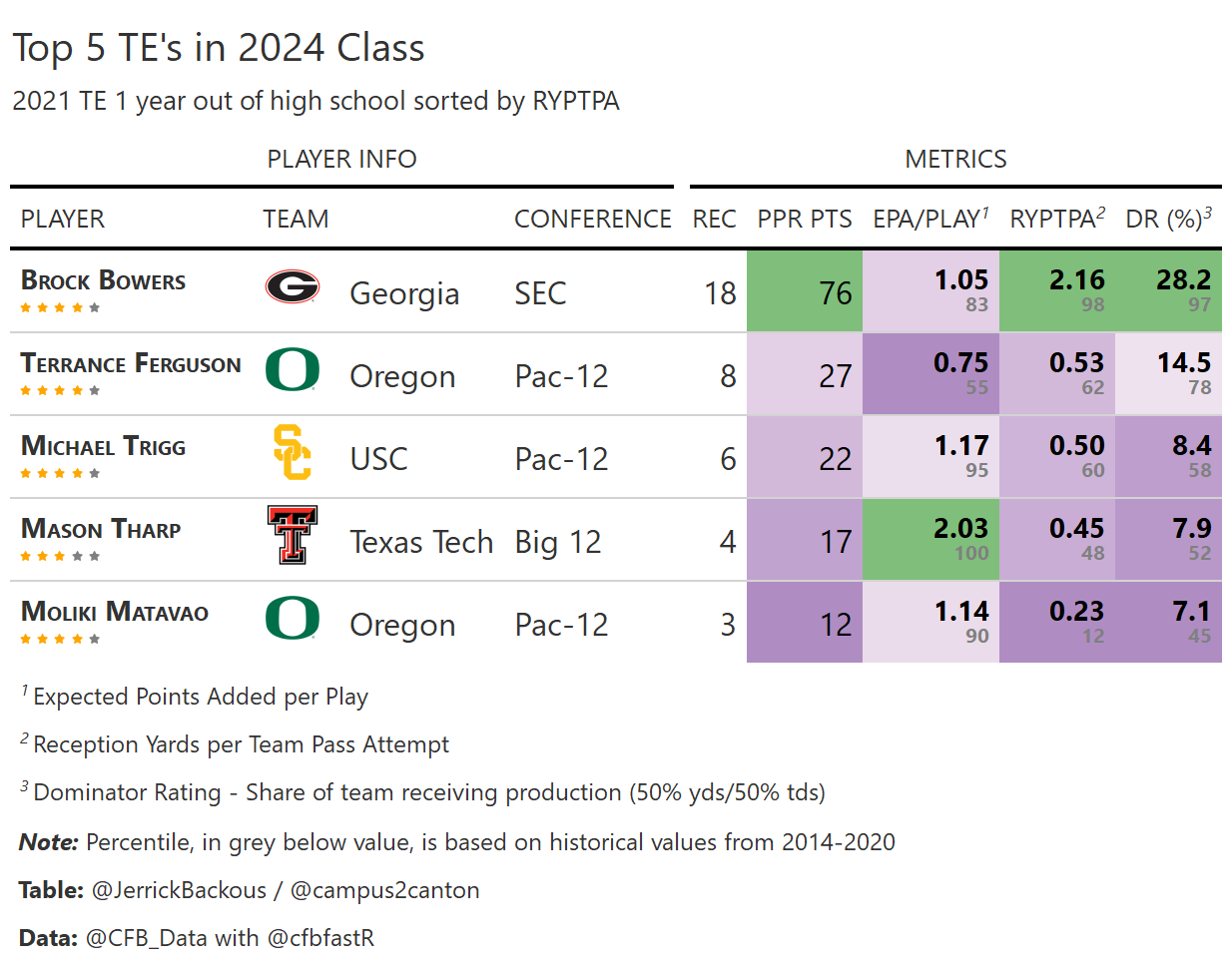The image size is (1232, 970).
Task: Click the green 2.03 EPA/play cell
Action: click(x=930, y=540)
